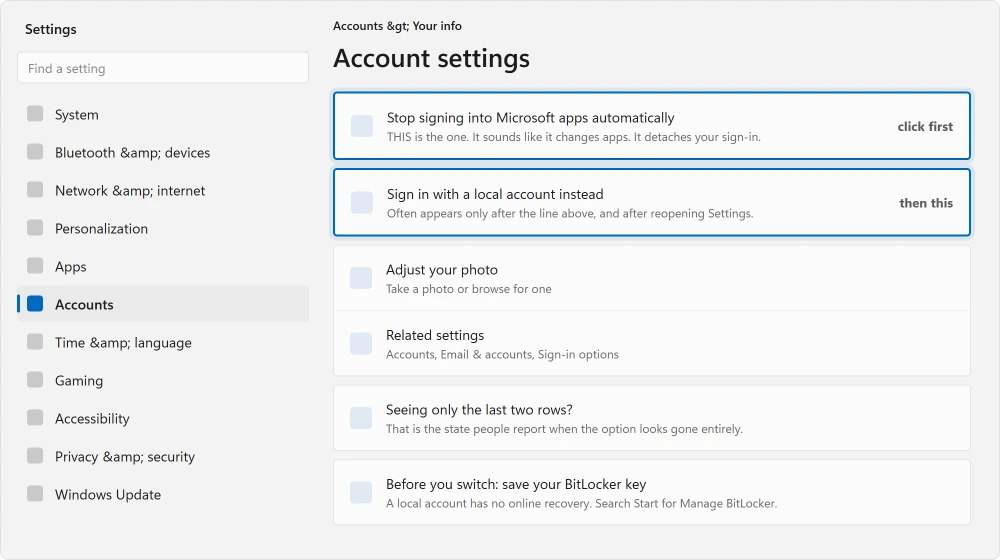Click the icon beside Seeing only the last two rows
Viewport: 1000px width, 560px height.
(361, 418)
